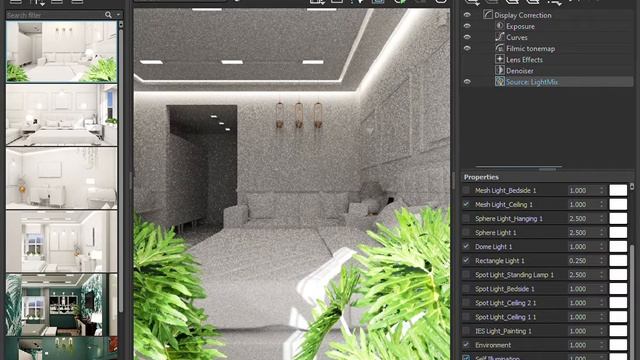The image size is (640, 360).
Task: Select the Source: LightMix label
Action: tap(532, 82)
